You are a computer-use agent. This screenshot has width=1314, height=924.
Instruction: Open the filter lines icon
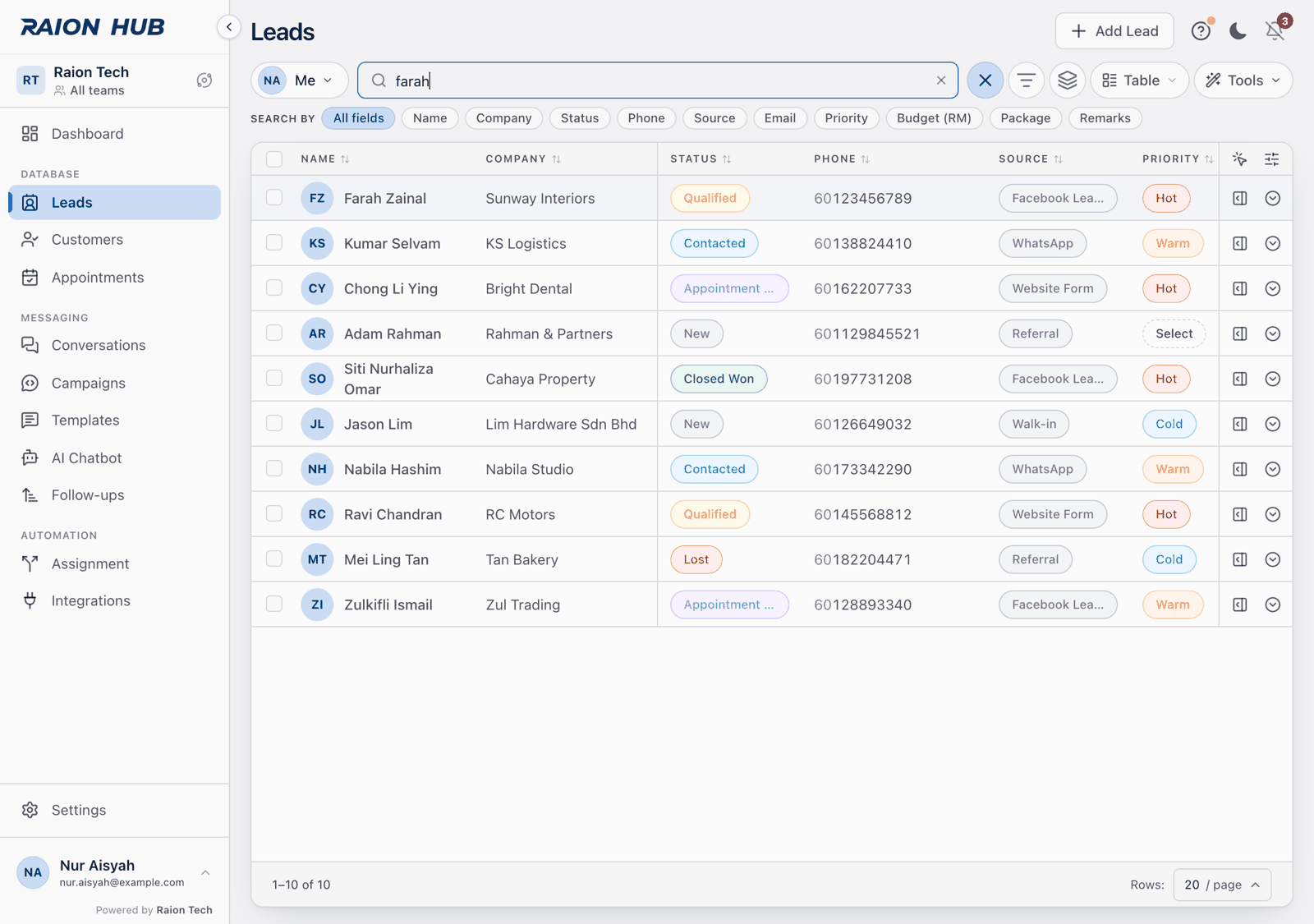(x=1026, y=80)
